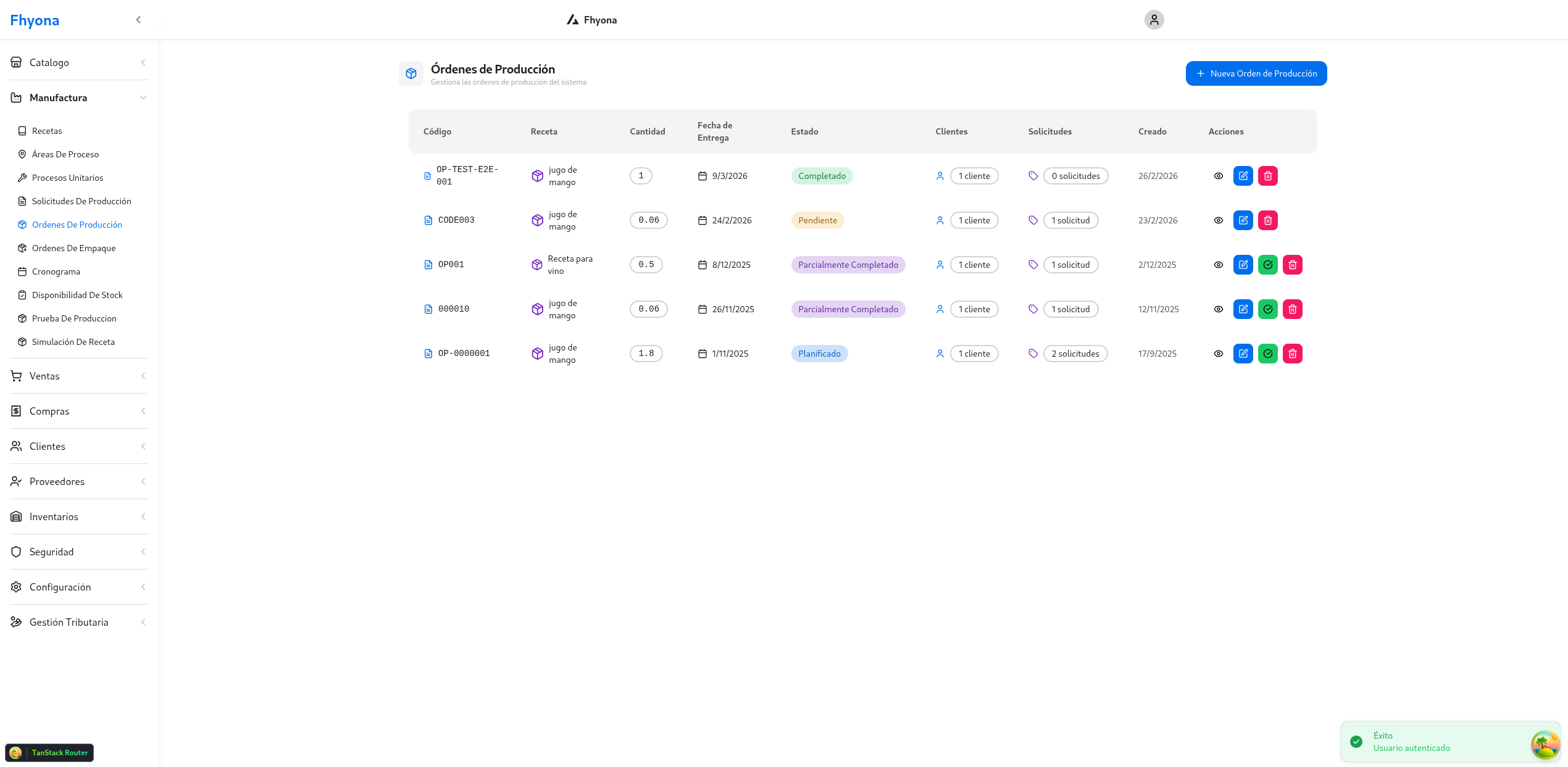The image size is (1568, 767).
Task: Open Ordenes De Empaque page
Action: (x=73, y=248)
